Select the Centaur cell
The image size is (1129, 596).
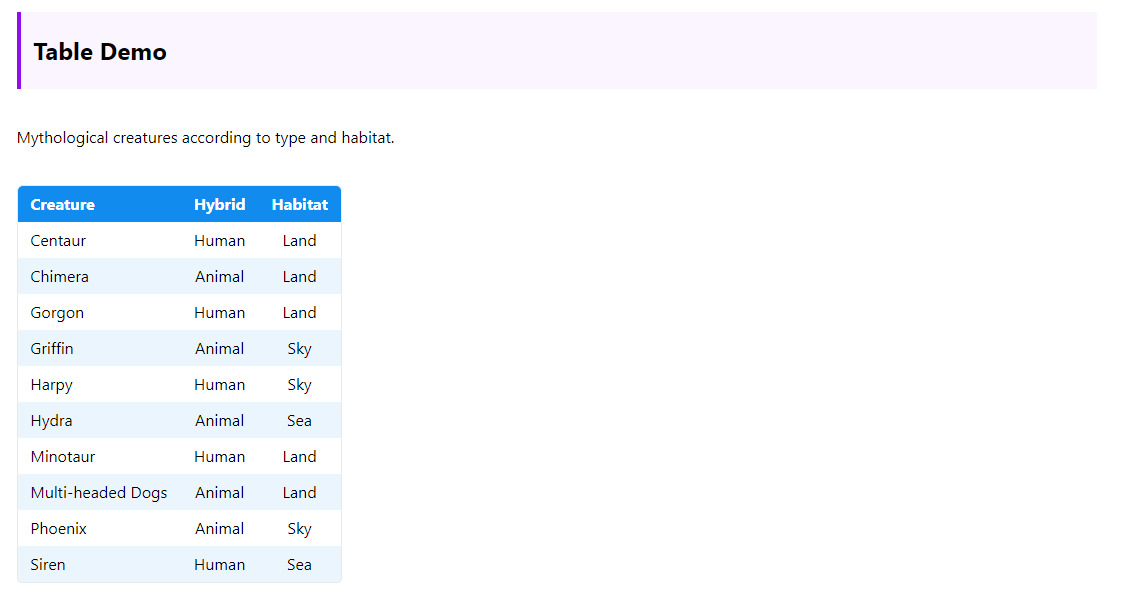click(58, 241)
